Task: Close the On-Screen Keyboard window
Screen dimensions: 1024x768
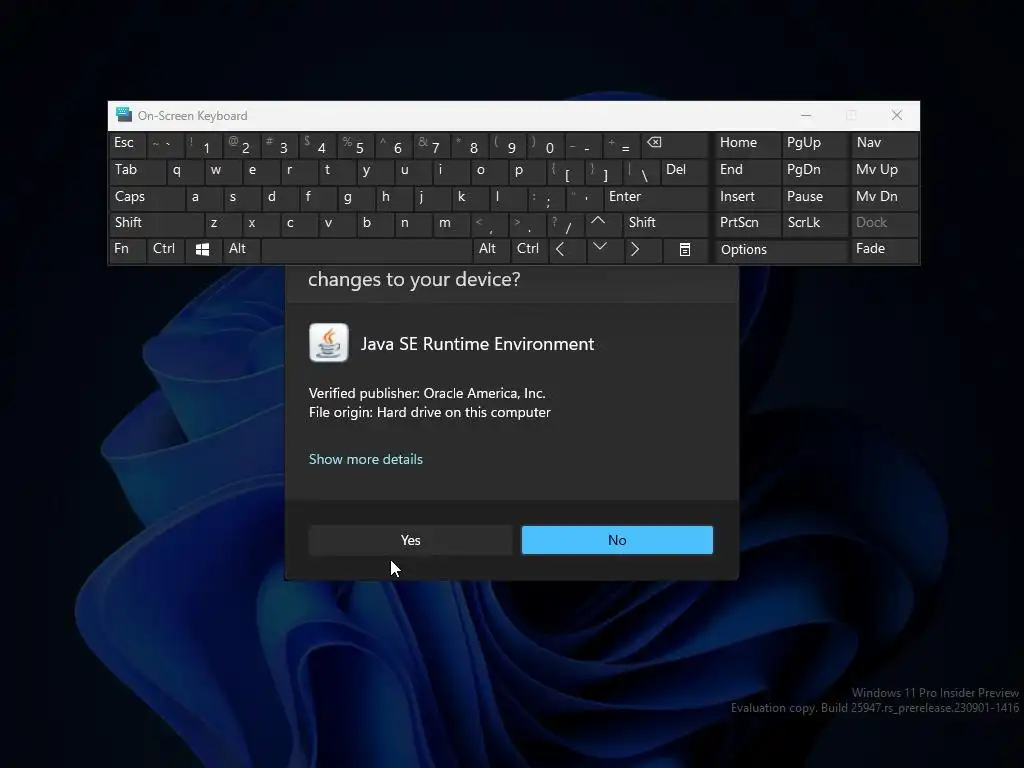Action: coord(897,116)
